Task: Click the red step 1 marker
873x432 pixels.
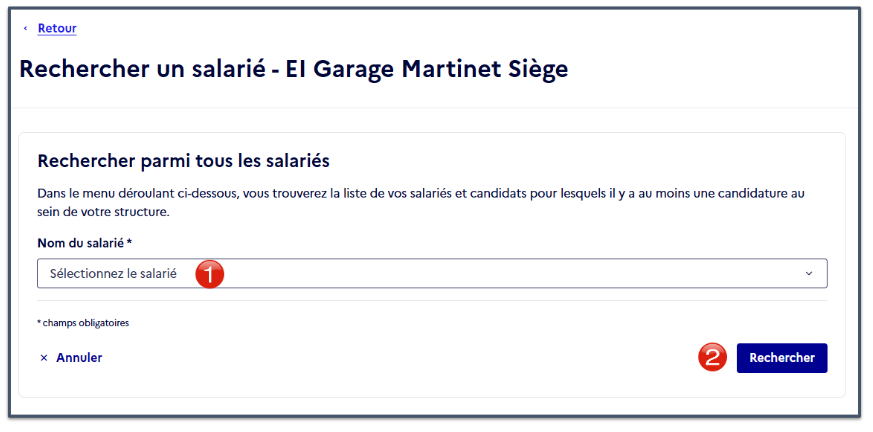Action: point(209,274)
